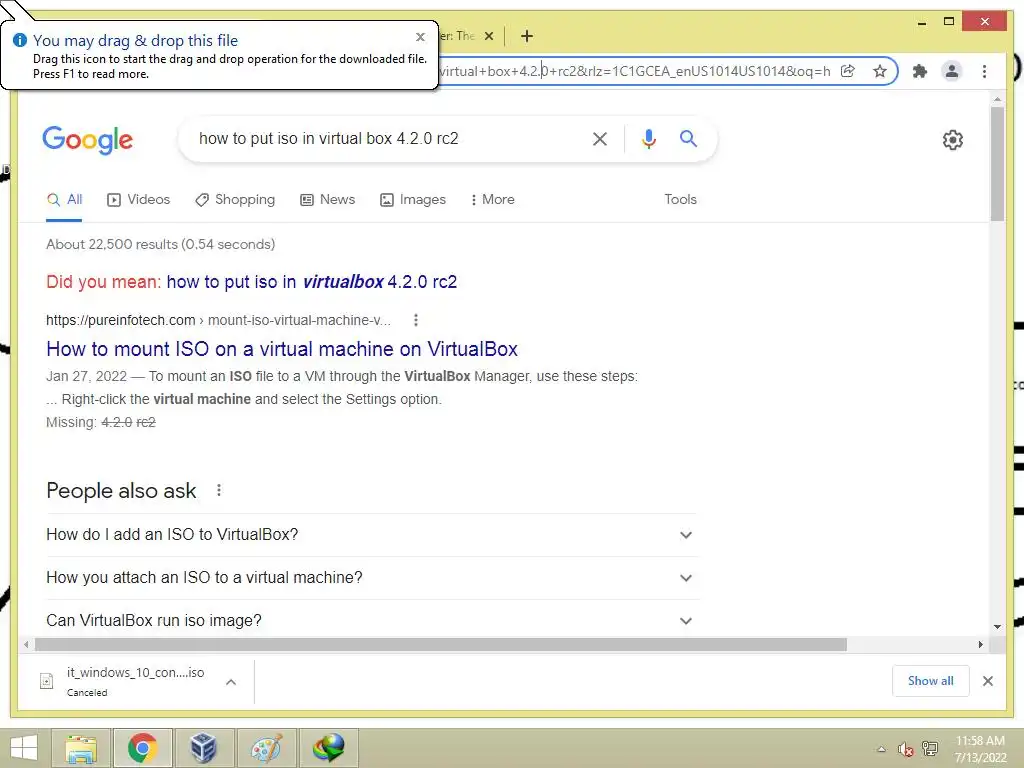This screenshot has height=768, width=1024.
Task: Click the blue magnifier search button
Action: pos(688,138)
